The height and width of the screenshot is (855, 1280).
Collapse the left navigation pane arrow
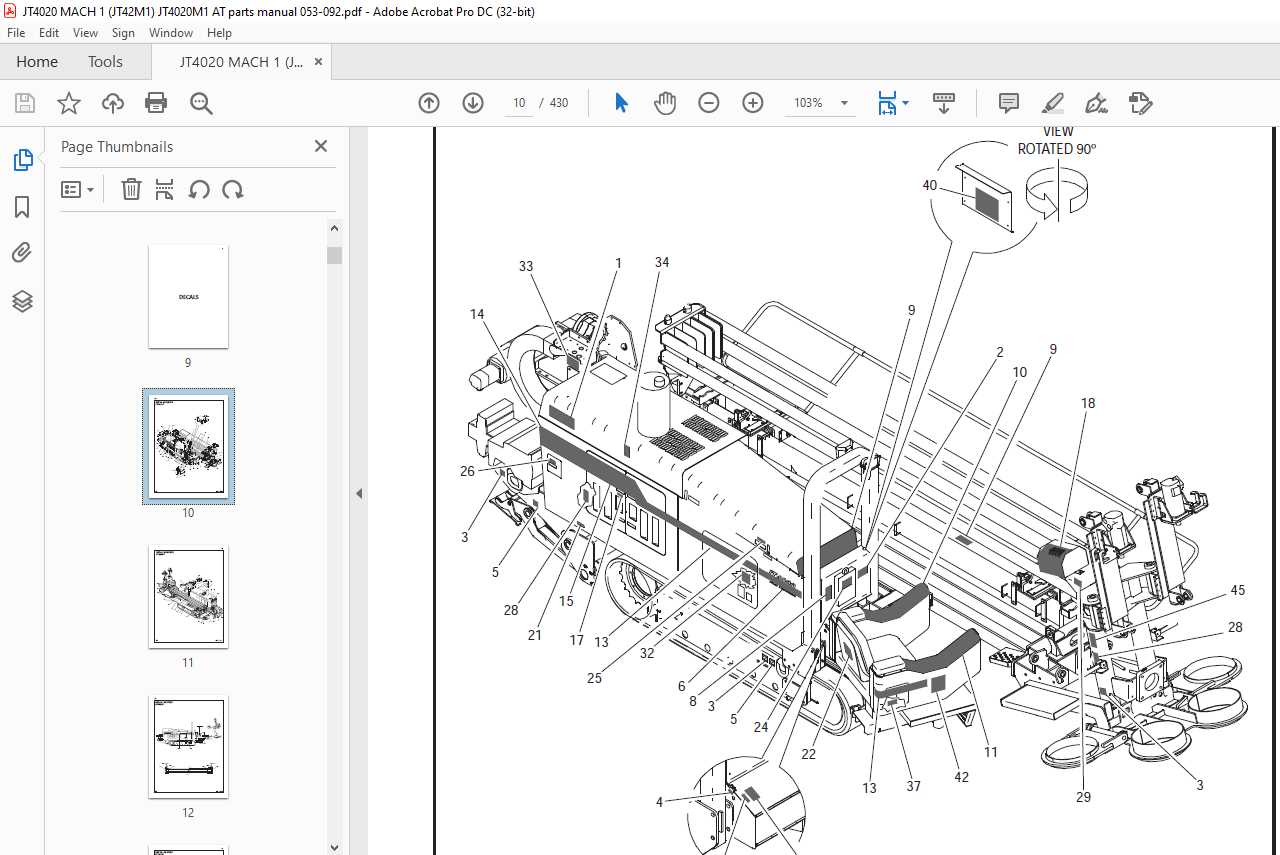pyautogui.click(x=358, y=493)
